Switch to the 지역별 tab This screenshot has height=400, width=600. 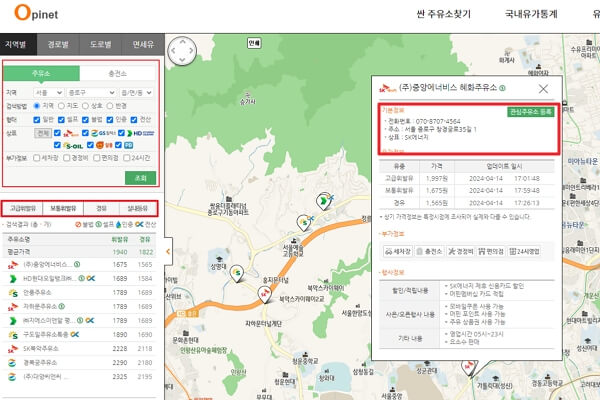pyautogui.click(x=18, y=44)
